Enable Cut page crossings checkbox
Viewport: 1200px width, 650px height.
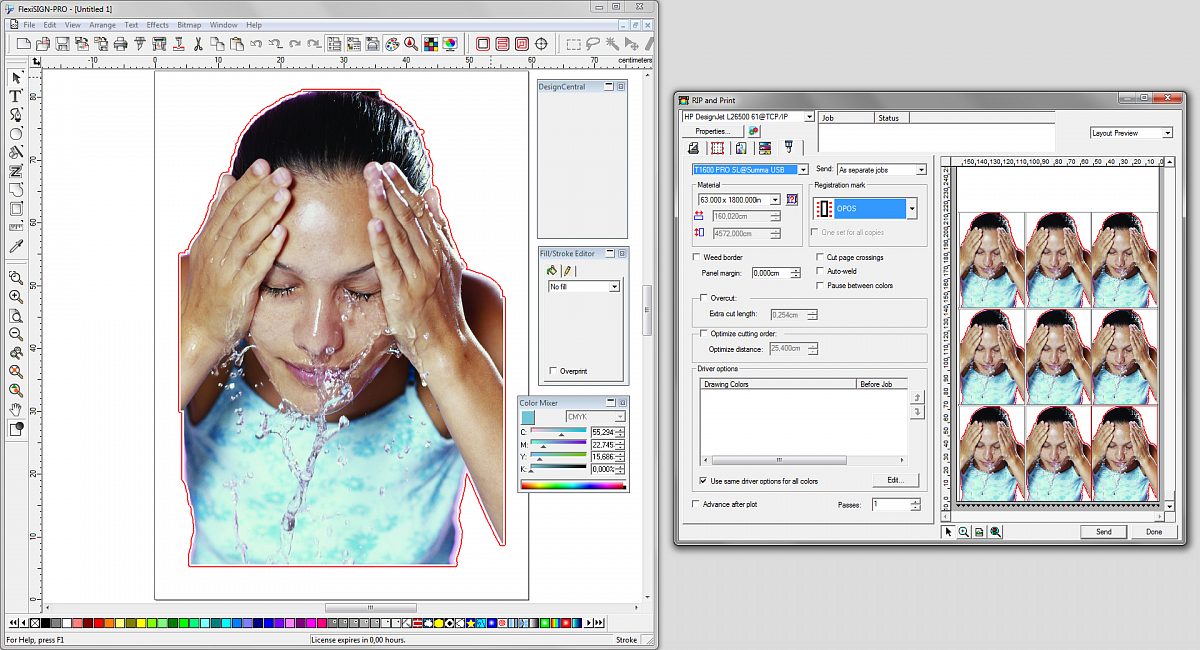point(820,258)
